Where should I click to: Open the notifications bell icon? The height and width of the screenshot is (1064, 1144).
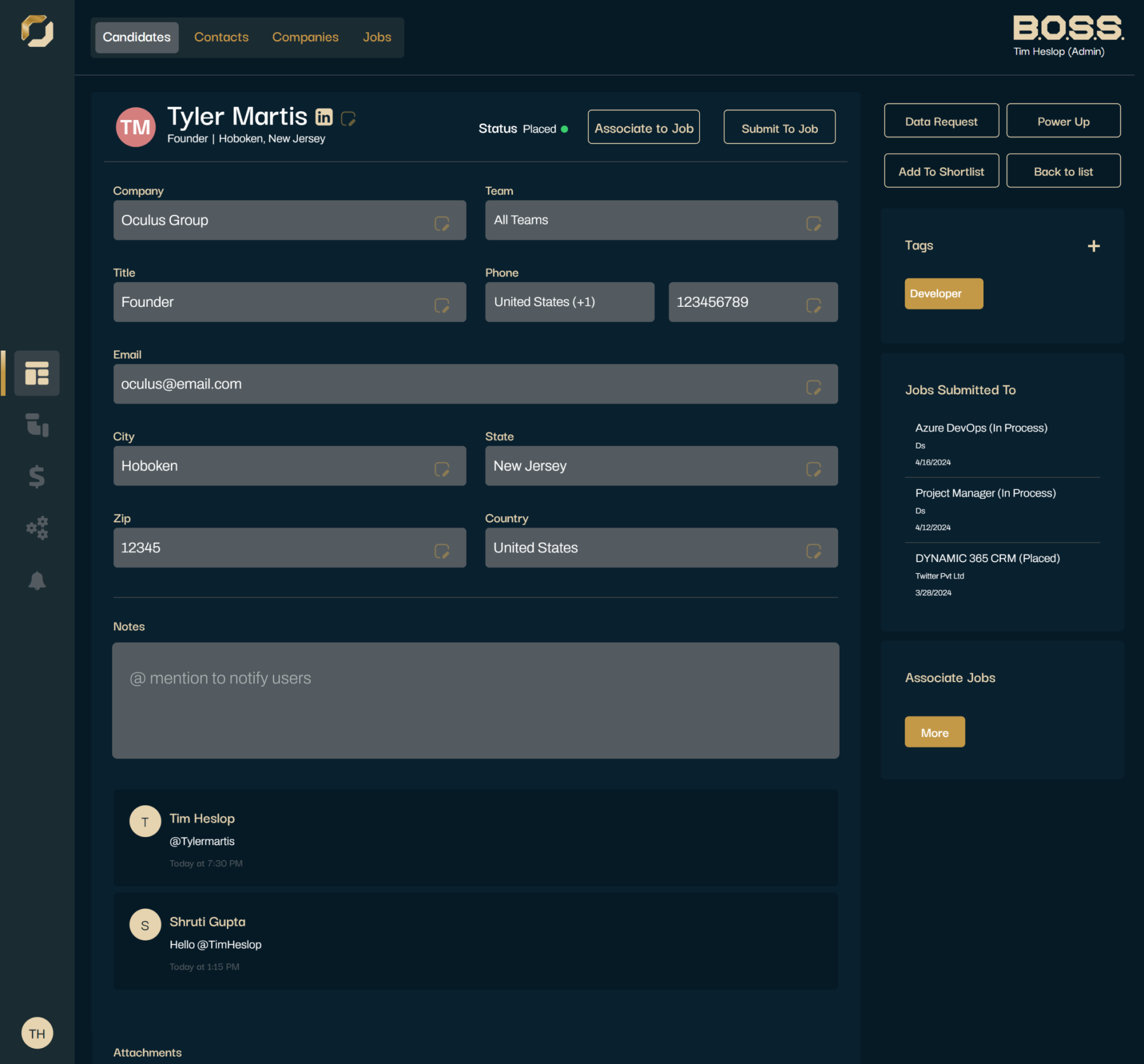click(x=37, y=580)
